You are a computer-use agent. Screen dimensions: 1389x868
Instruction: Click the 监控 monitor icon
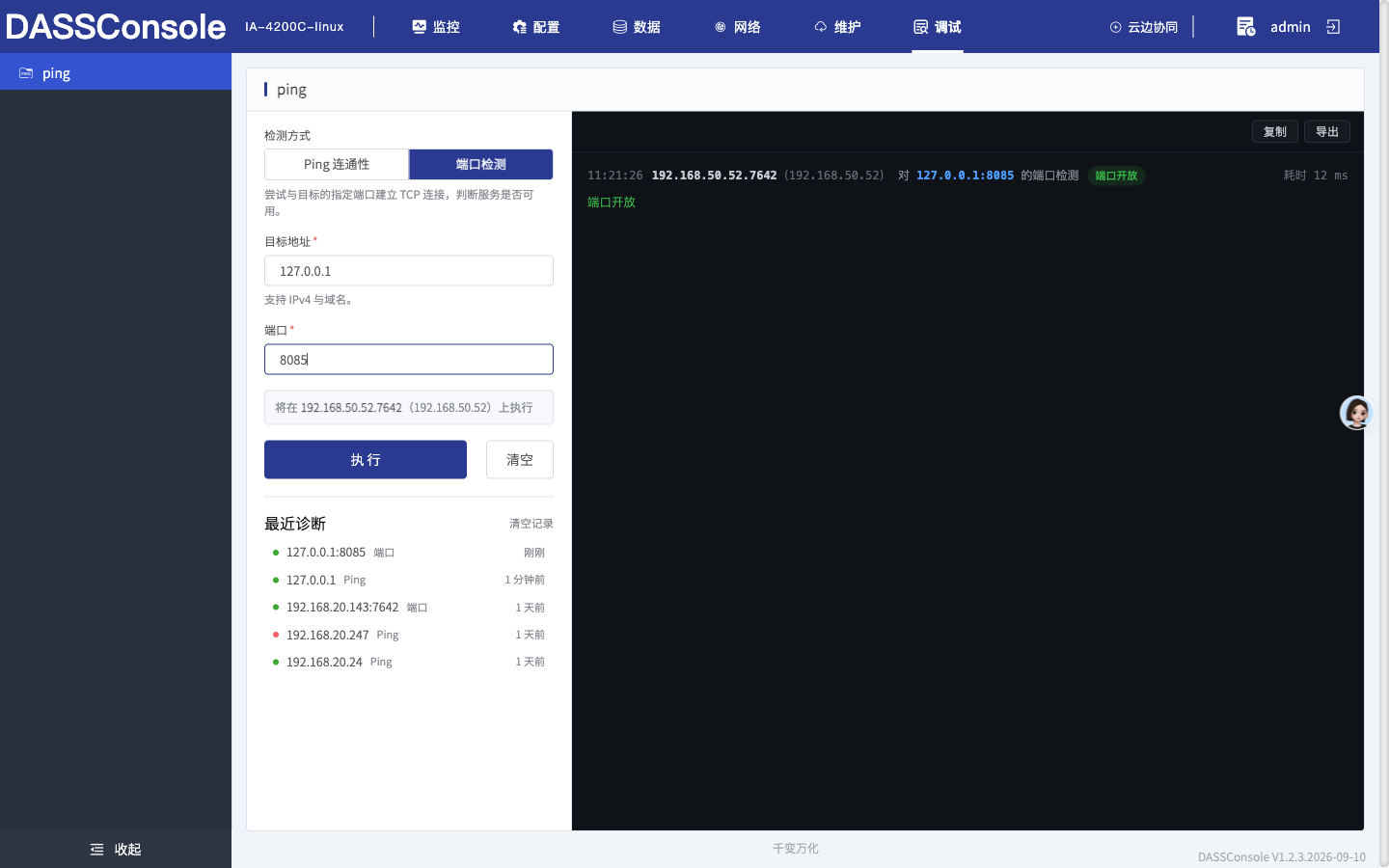pos(420,27)
